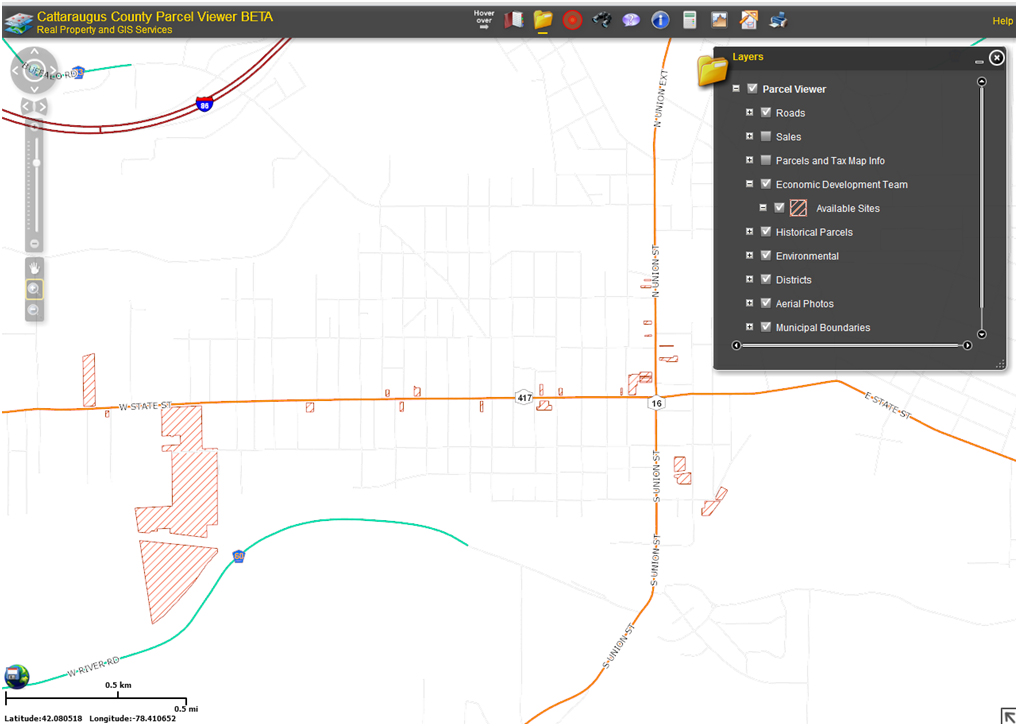Minimize the Layers panel
This screenshot has height=726, width=1018.
(x=979, y=62)
